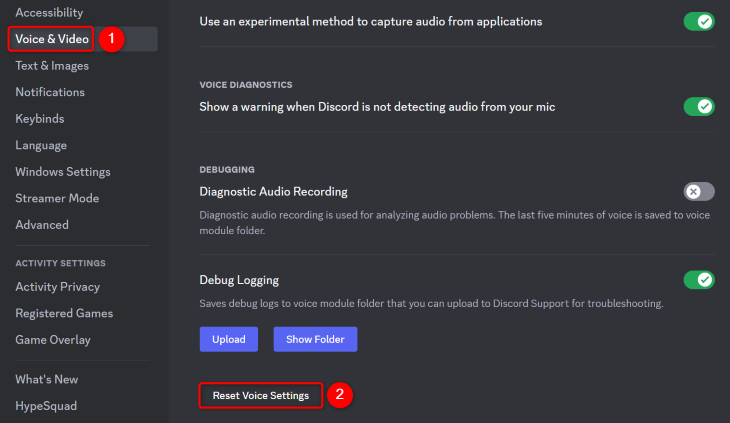
Task: Open Keybinds settings page
Action: tap(40, 119)
